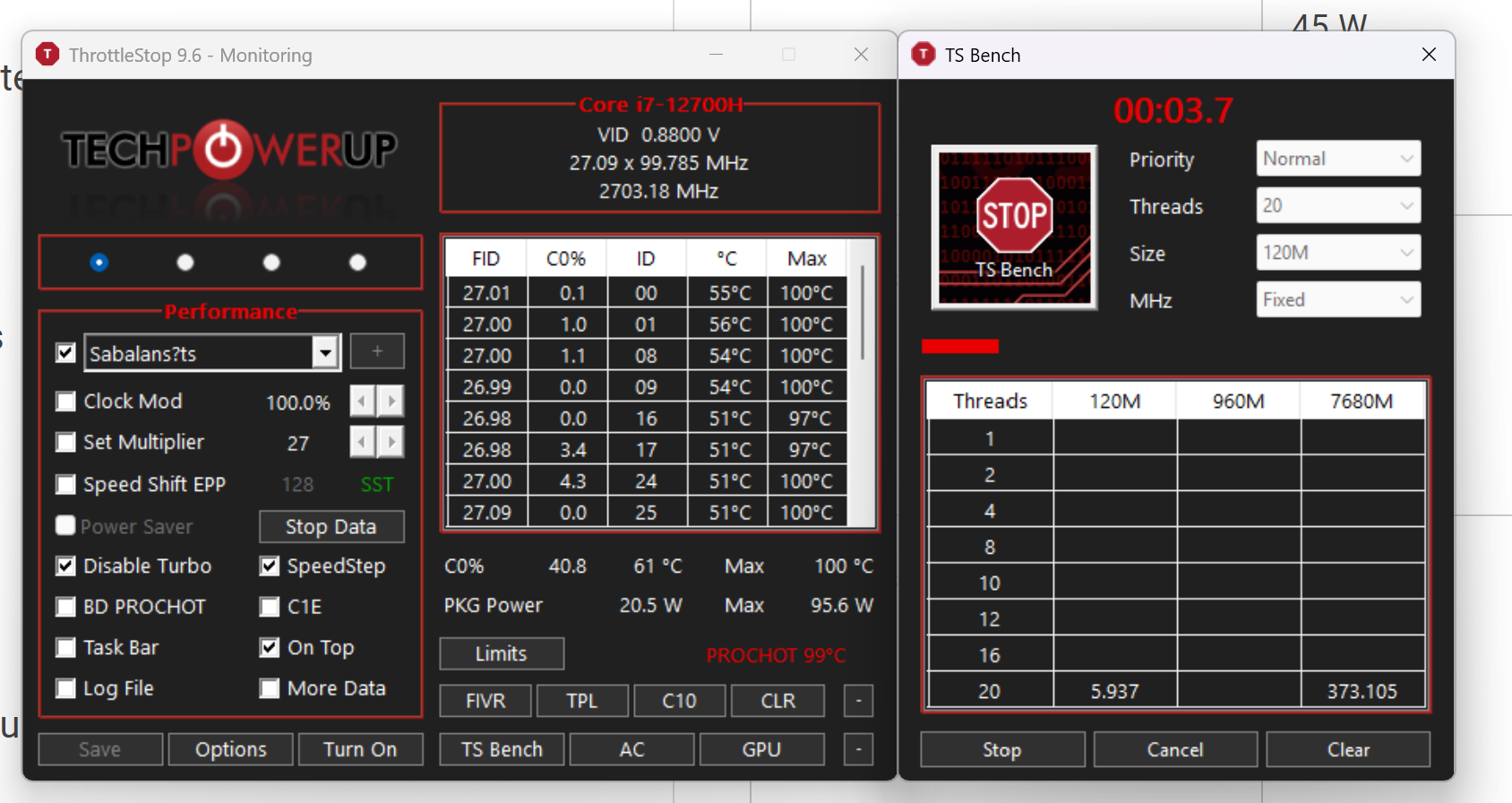Image resolution: width=1512 pixels, height=803 pixels.
Task: Clear the TS Bench results
Action: click(1348, 749)
